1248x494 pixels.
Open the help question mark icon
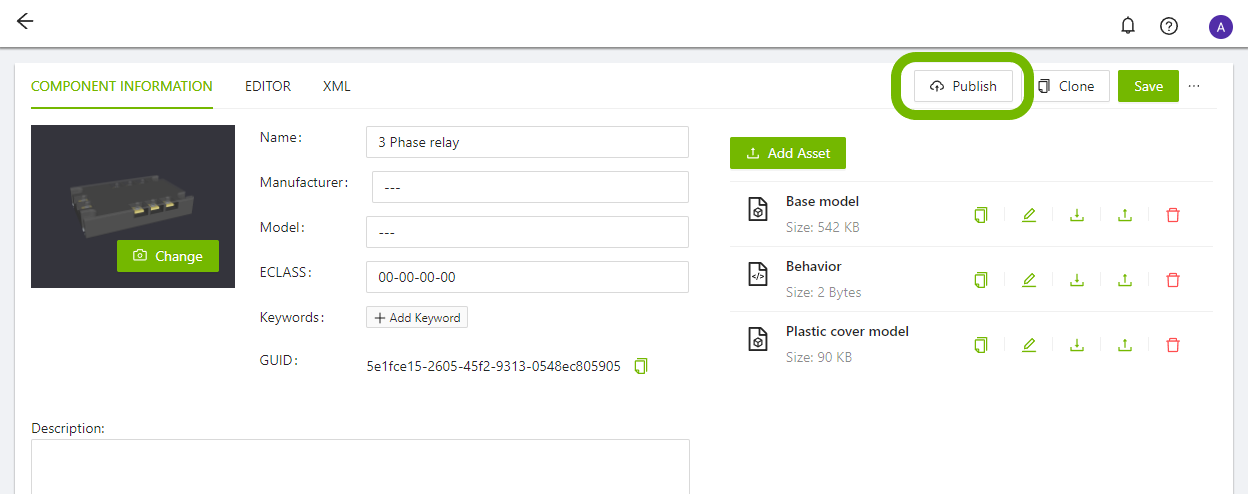[1168, 26]
